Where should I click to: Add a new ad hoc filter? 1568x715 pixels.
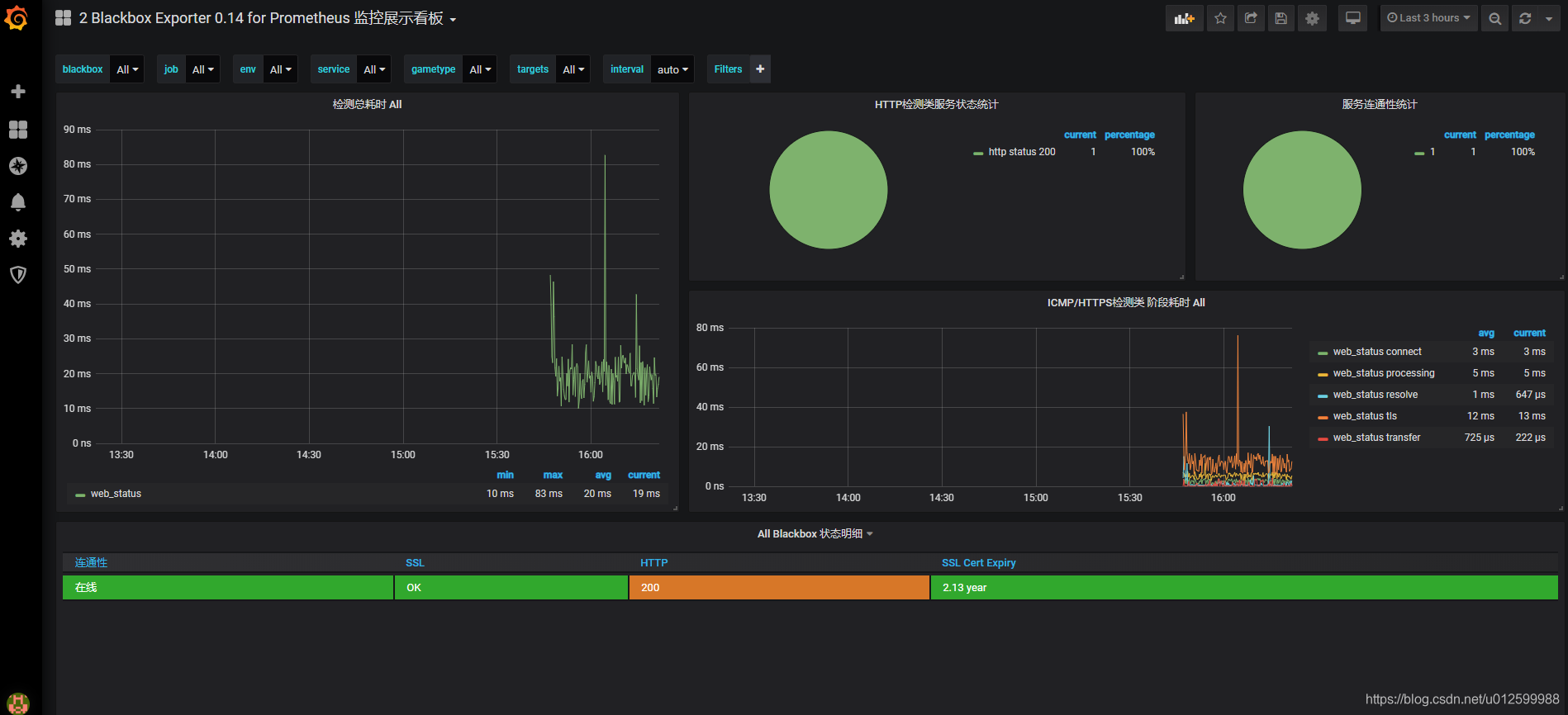pos(760,69)
